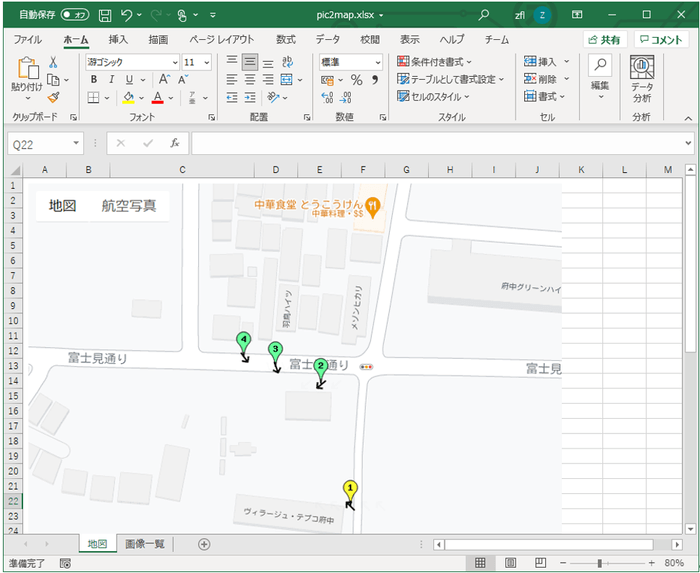Open セルのスタイル dropdown
The height and width of the screenshot is (573, 700).
(433, 96)
